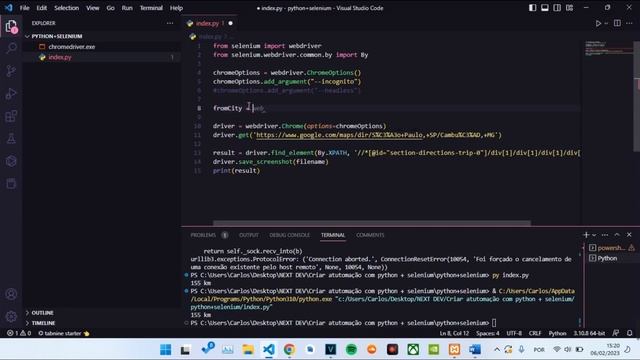
Task: Open notifications bell in status bar
Action: tap(630, 333)
